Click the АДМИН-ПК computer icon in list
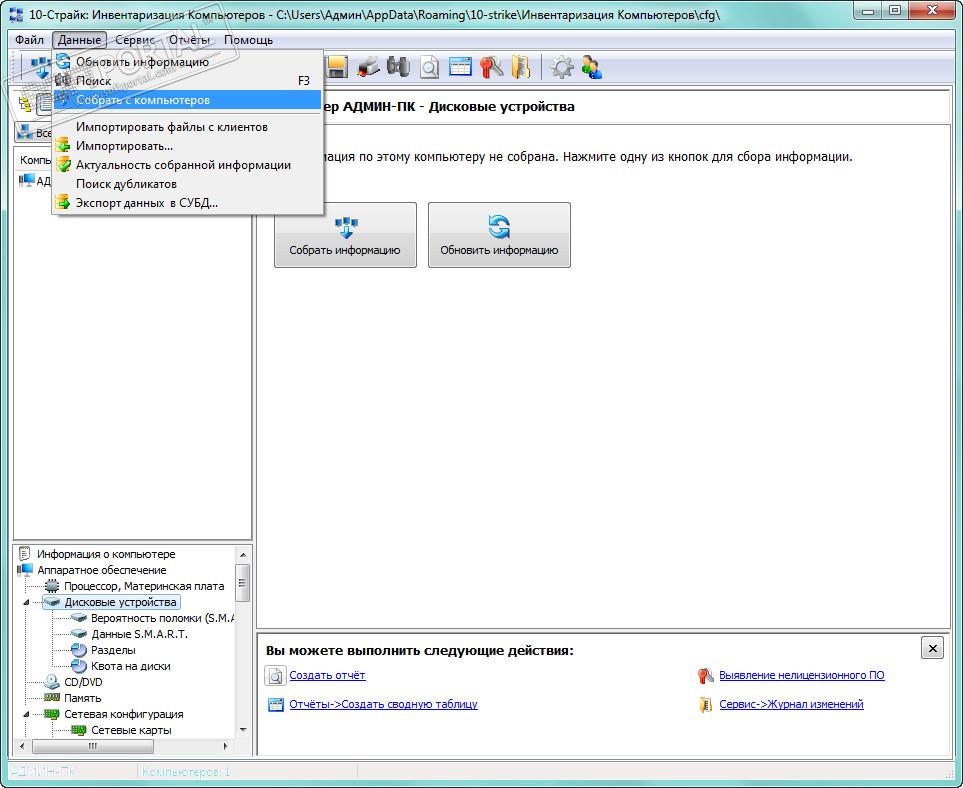 point(26,181)
